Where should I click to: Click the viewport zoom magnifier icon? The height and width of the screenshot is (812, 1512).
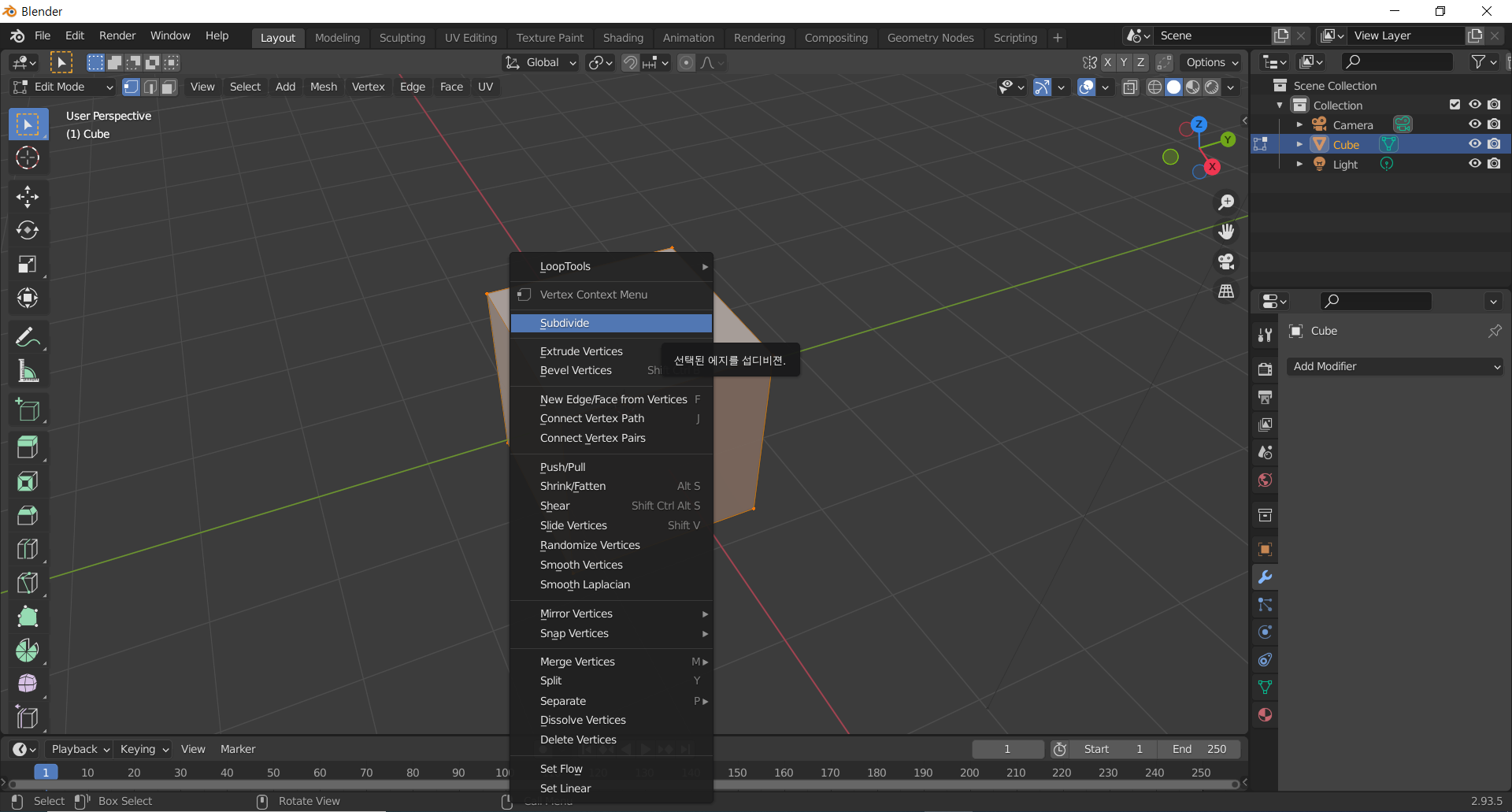pyautogui.click(x=1226, y=202)
